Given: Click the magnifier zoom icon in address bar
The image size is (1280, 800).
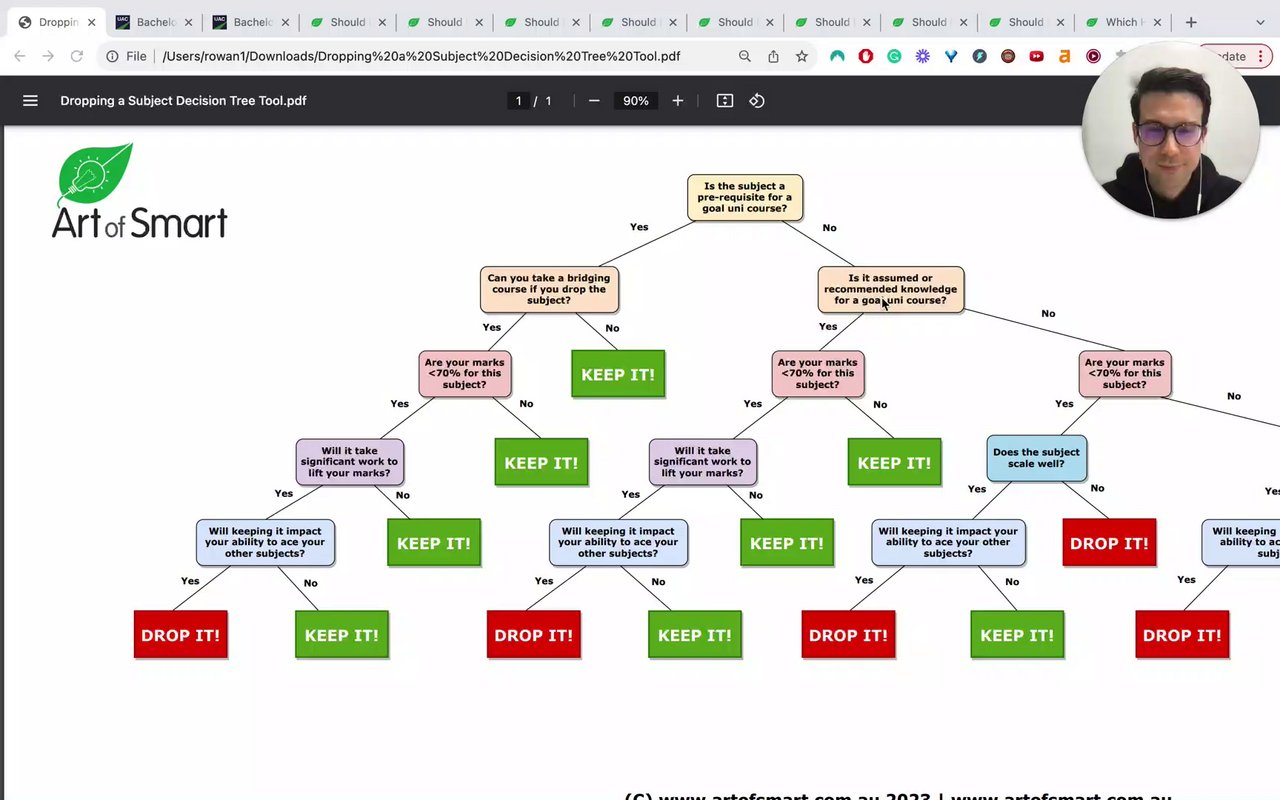Looking at the screenshot, I should [745, 56].
